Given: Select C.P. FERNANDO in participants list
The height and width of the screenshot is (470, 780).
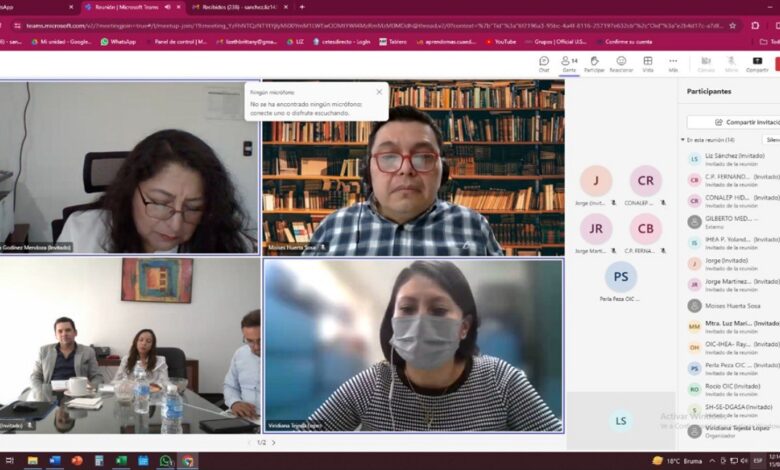Looking at the screenshot, I should [x=733, y=180].
